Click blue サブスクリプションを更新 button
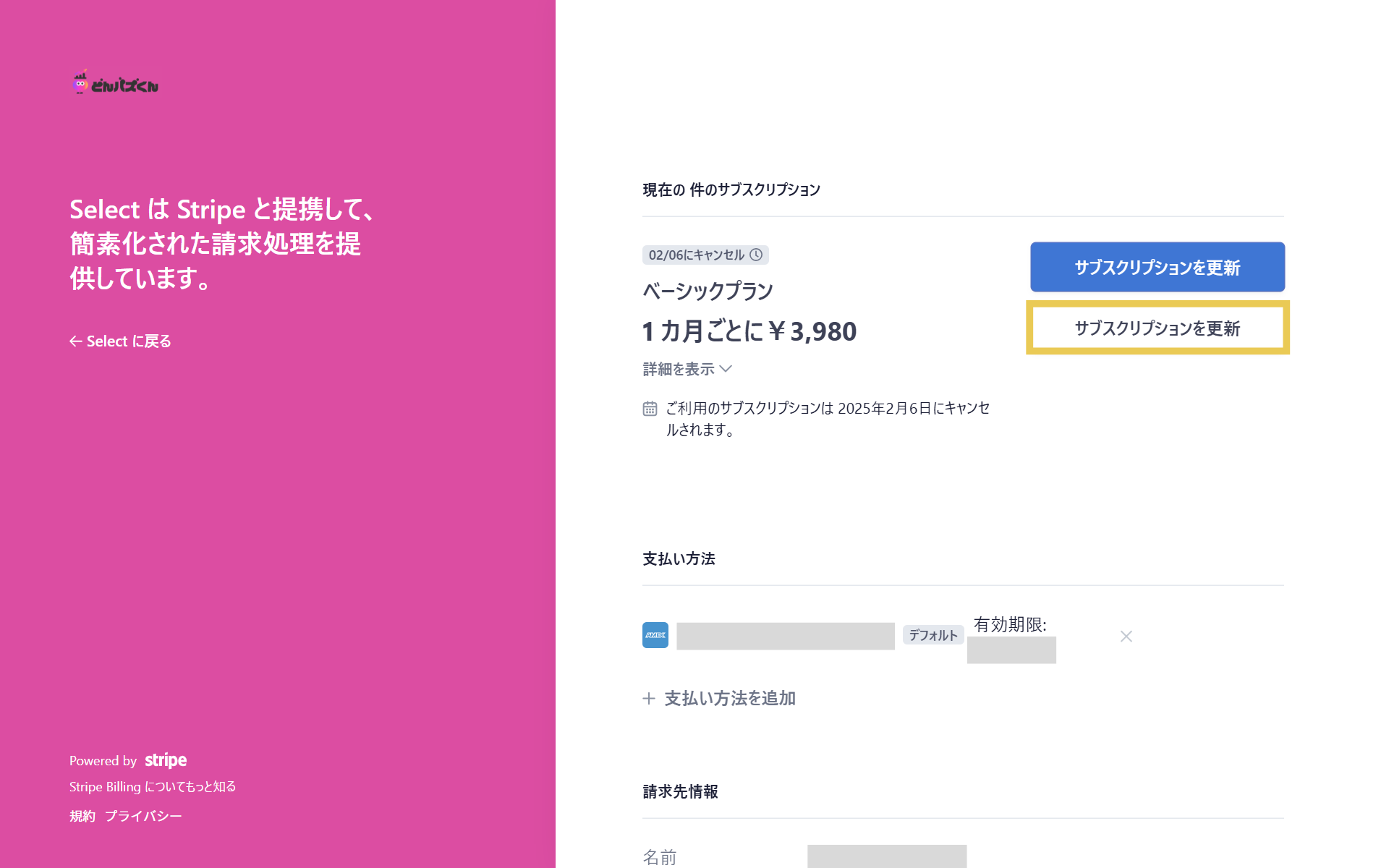The image size is (1389, 868). [x=1157, y=267]
